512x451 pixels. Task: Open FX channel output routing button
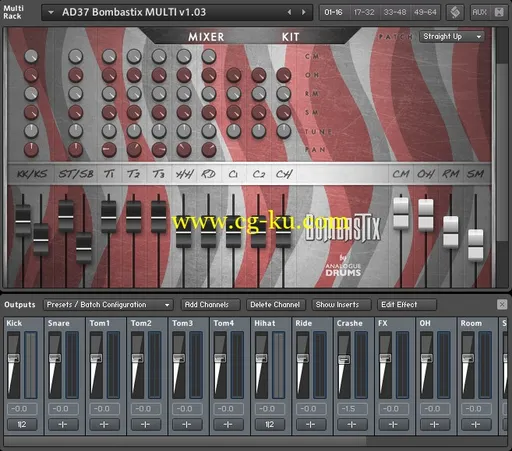(394, 424)
